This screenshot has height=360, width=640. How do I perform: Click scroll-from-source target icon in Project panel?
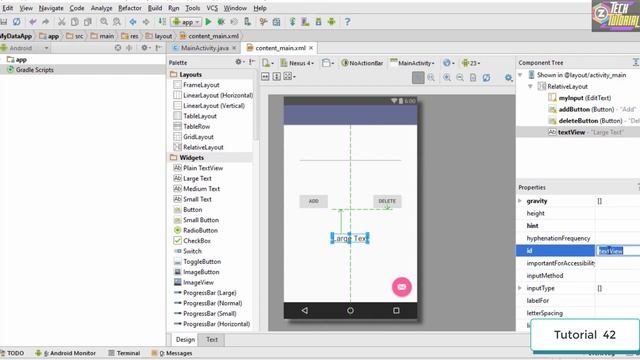(x=118, y=48)
